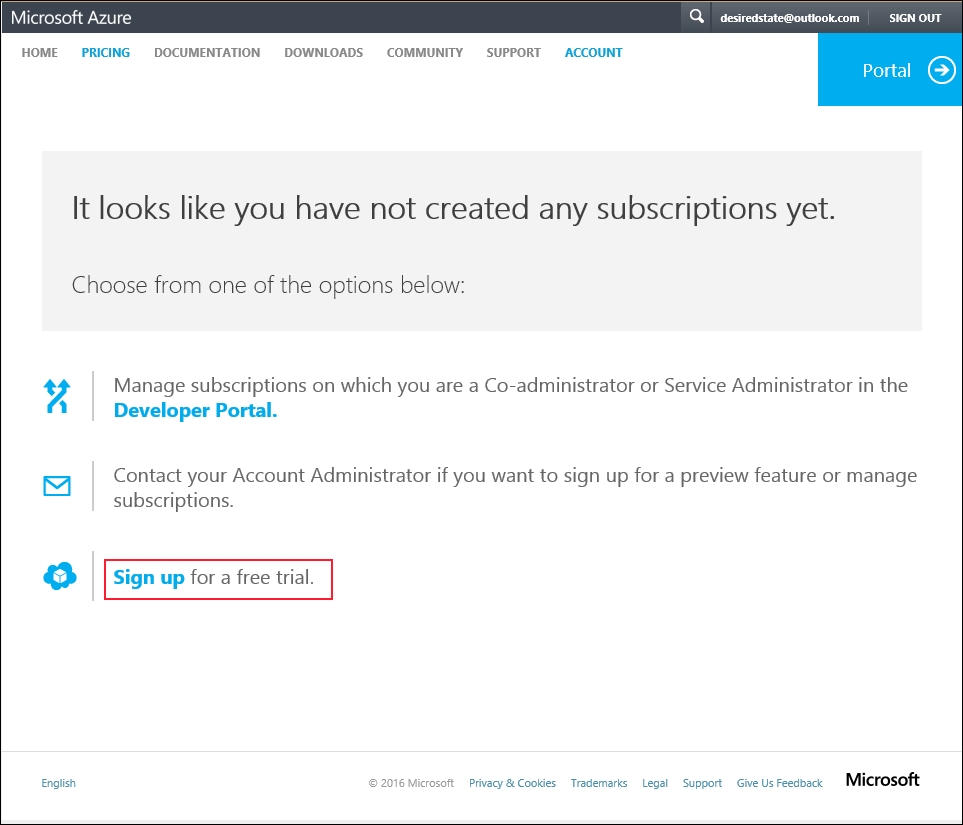Click the Sign Out link

tap(915, 18)
